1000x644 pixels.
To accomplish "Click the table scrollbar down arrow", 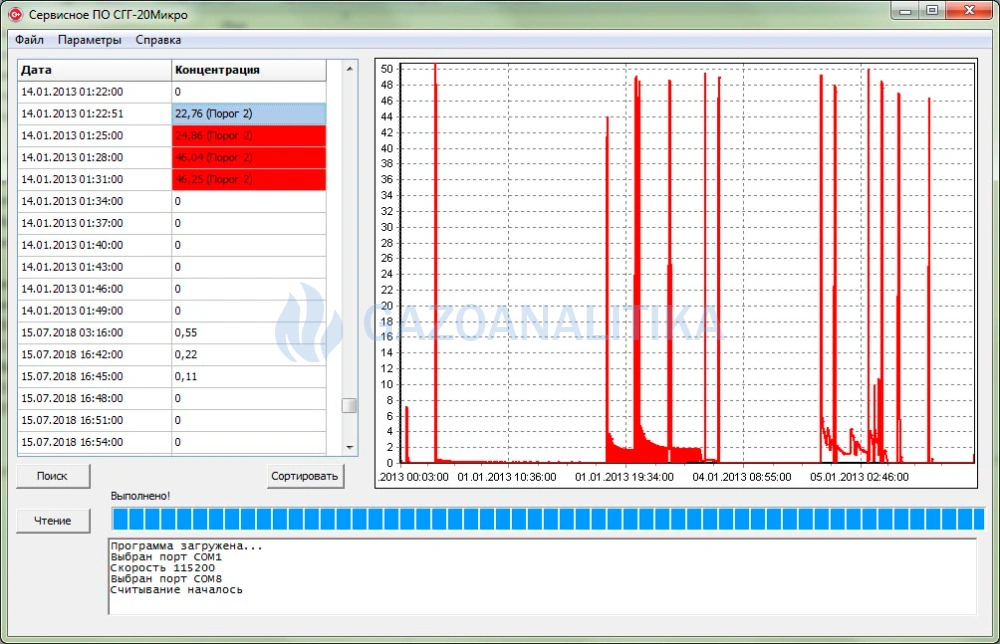I will pos(349,447).
